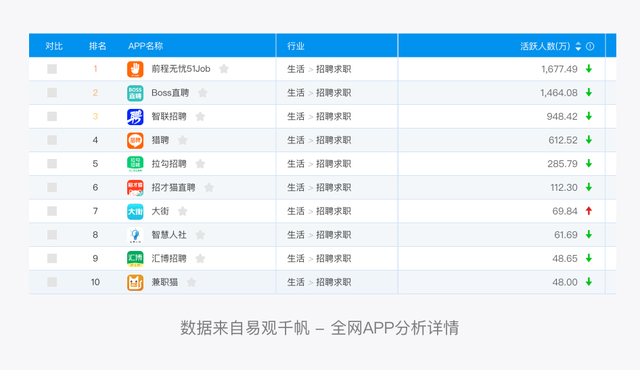Click the 1,464.08 active users value

point(559,93)
